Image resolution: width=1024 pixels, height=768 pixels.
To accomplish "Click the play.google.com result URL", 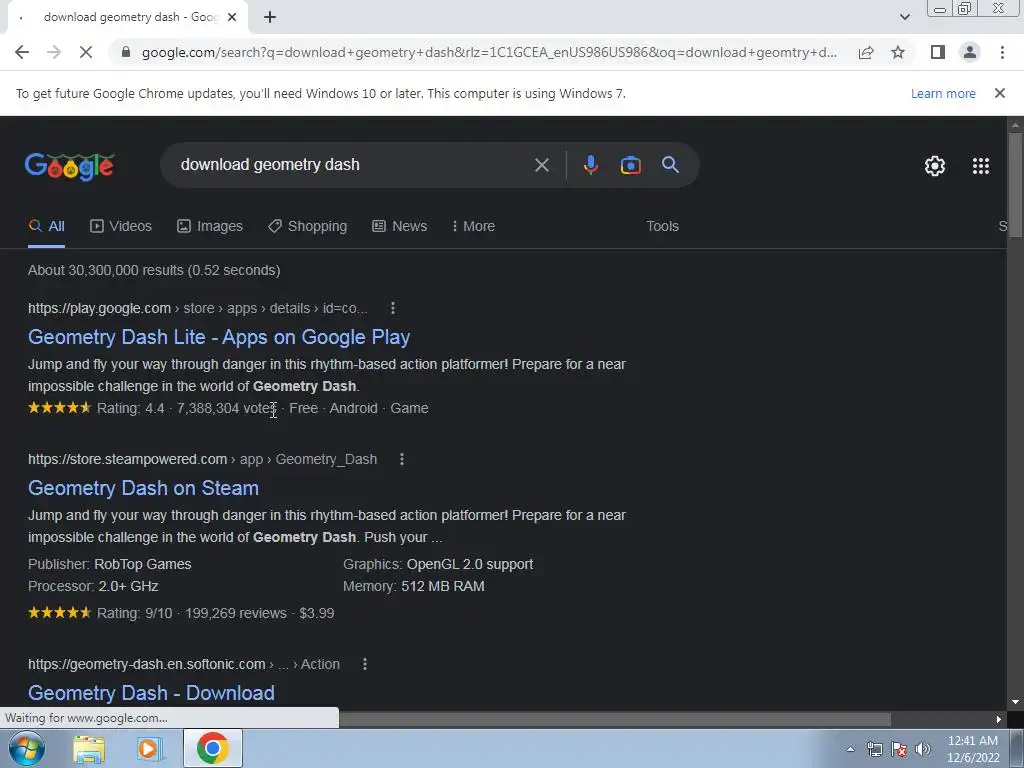I will [x=198, y=308].
